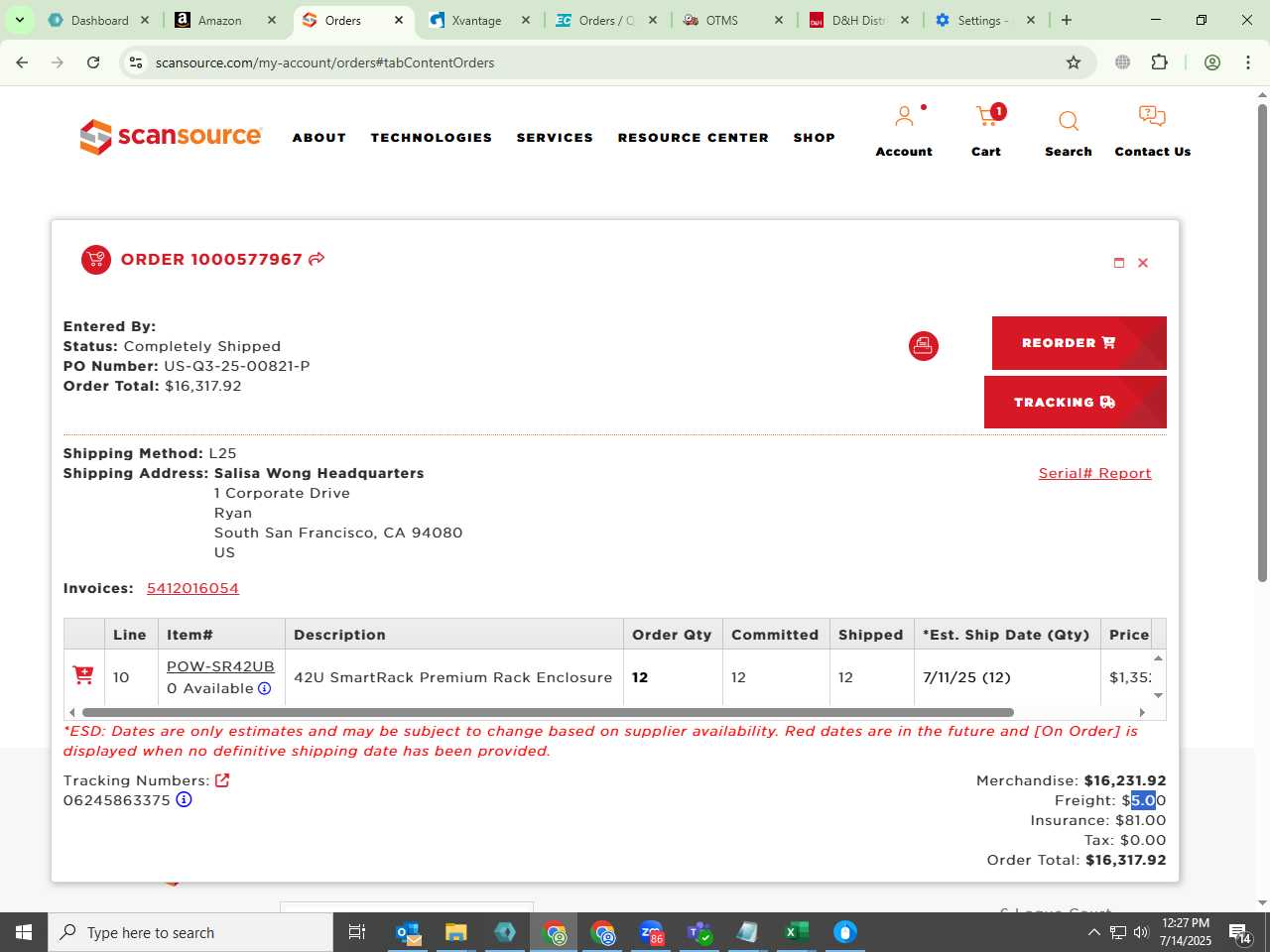Switch to Amazon tab
1270x952 pixels.
coord(220,20)
